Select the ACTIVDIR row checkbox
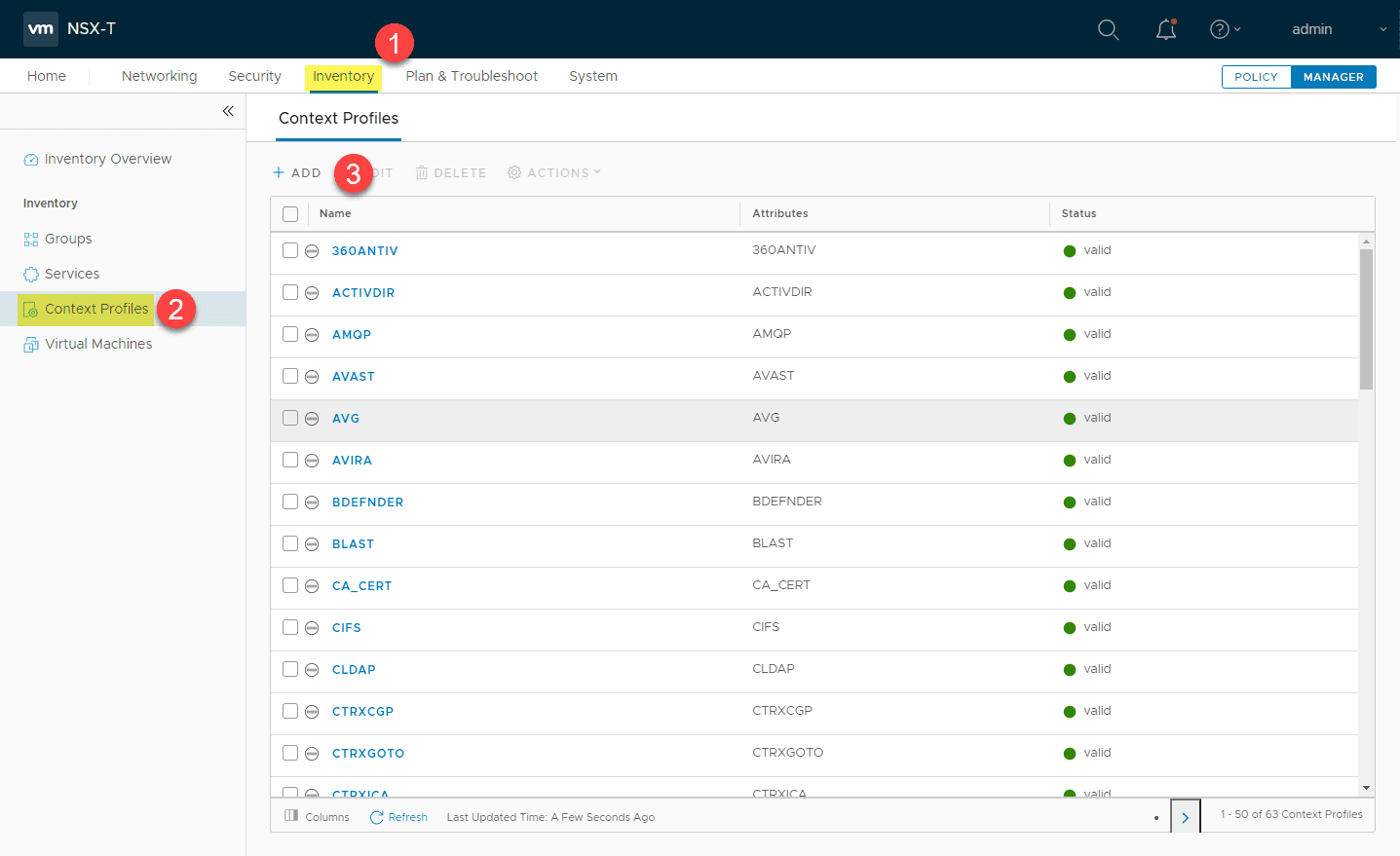Image resolution: width=1400 pixels, height=856 pixels. (x=290, y=292)
